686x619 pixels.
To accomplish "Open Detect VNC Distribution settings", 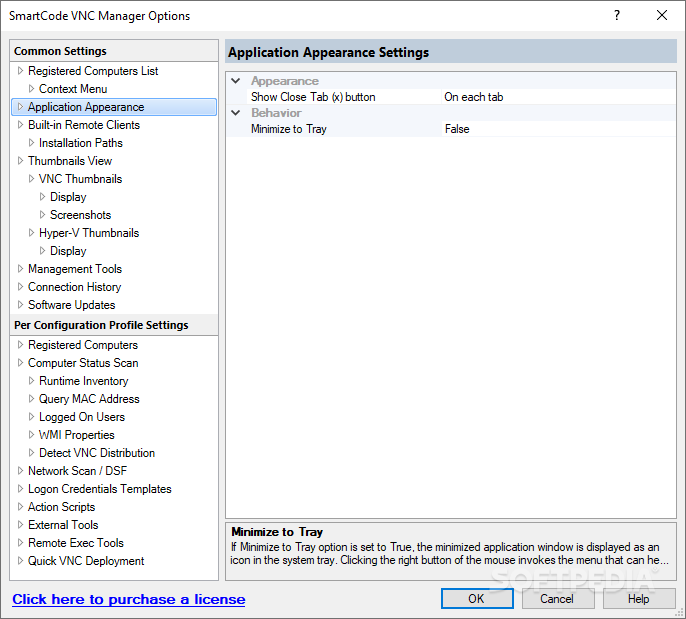I will 97,453.
